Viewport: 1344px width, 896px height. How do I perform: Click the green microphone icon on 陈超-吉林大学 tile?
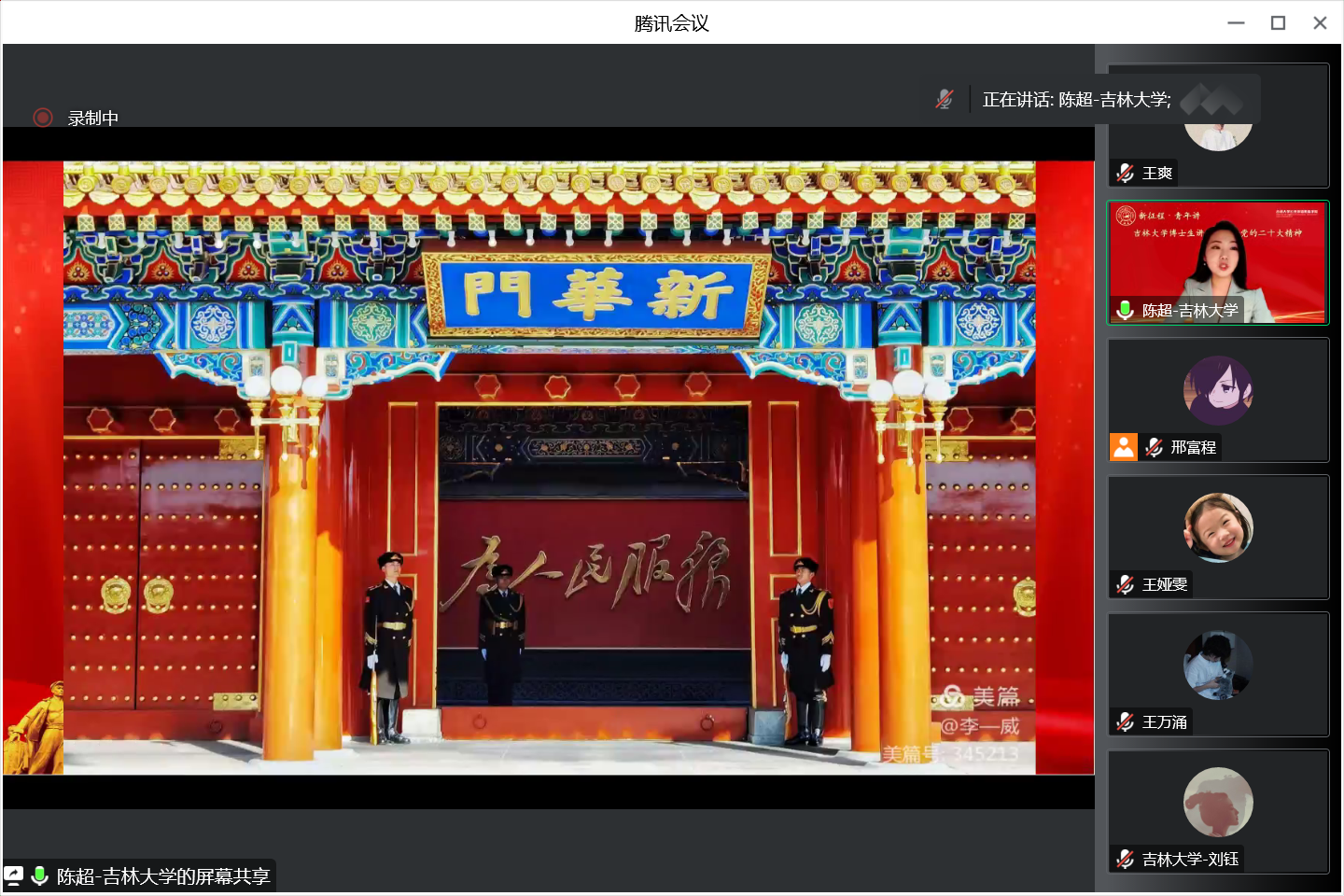(x=1126, y=310)
